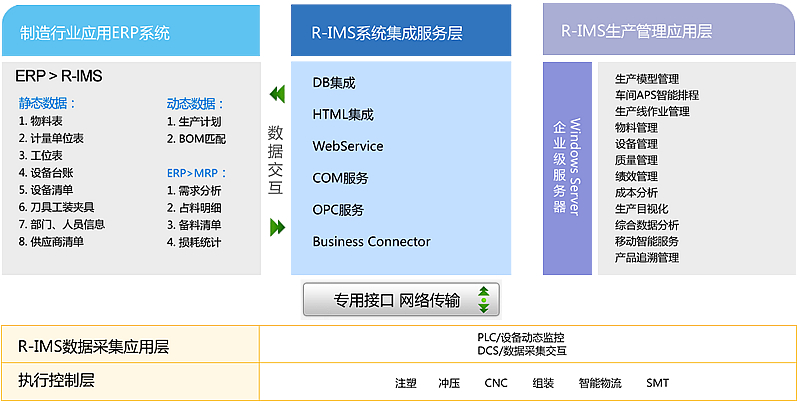This screenshot has height=409, width=800.
Task: Click the 动态数据 label
Action: point(195,104)
